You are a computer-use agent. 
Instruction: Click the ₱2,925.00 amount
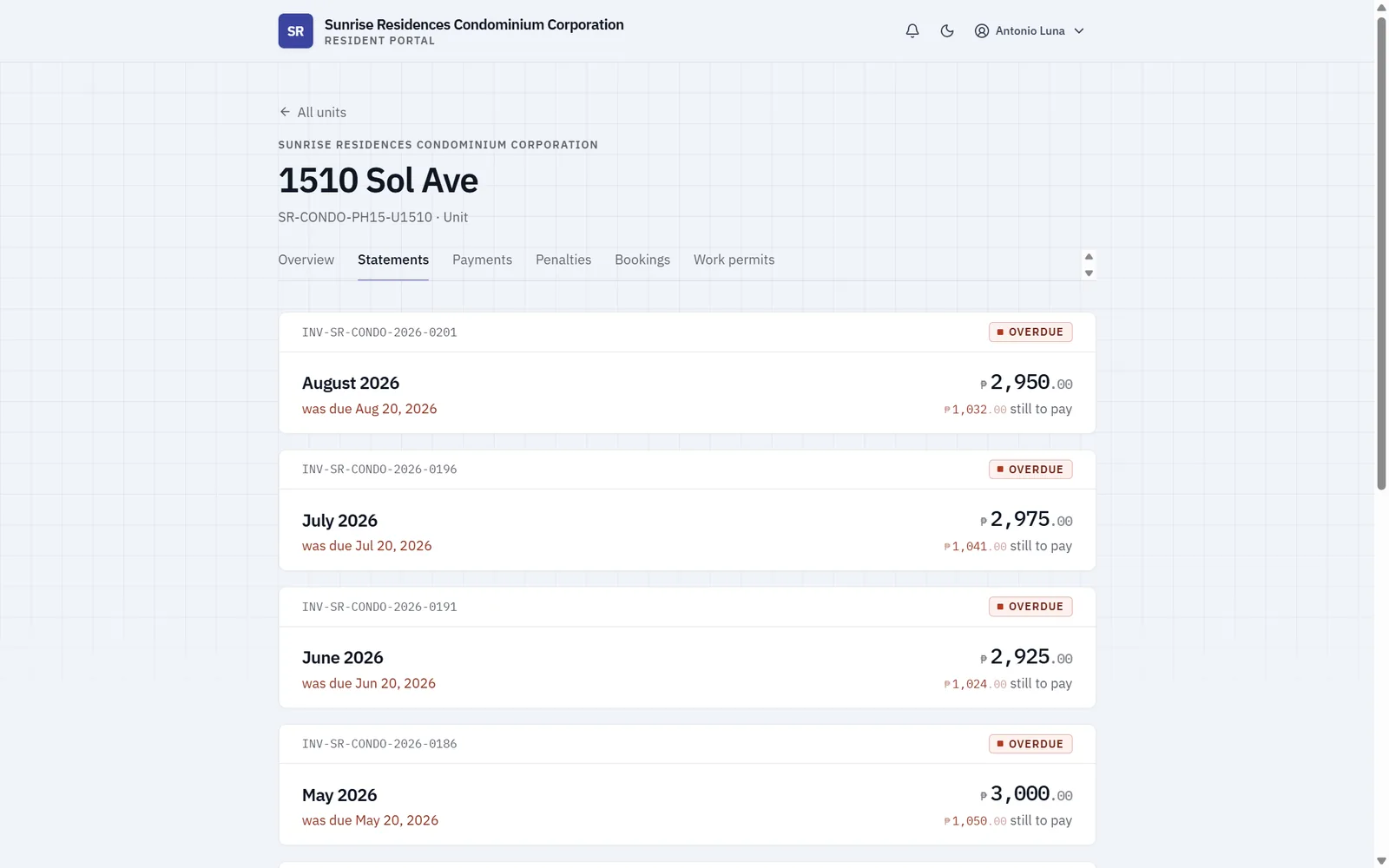pyautogui.click(x=1026, y=657)
